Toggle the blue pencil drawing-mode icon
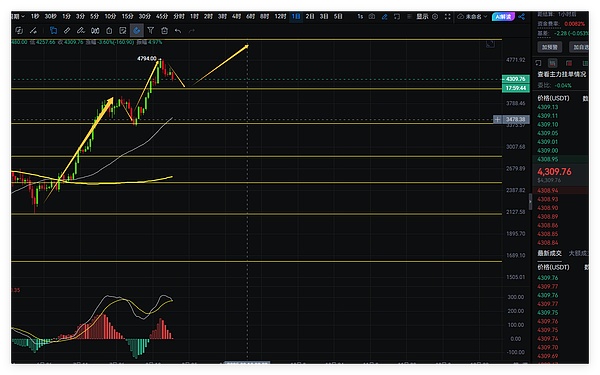Screen dimensions: 600x375 click(x=385, y=16)
